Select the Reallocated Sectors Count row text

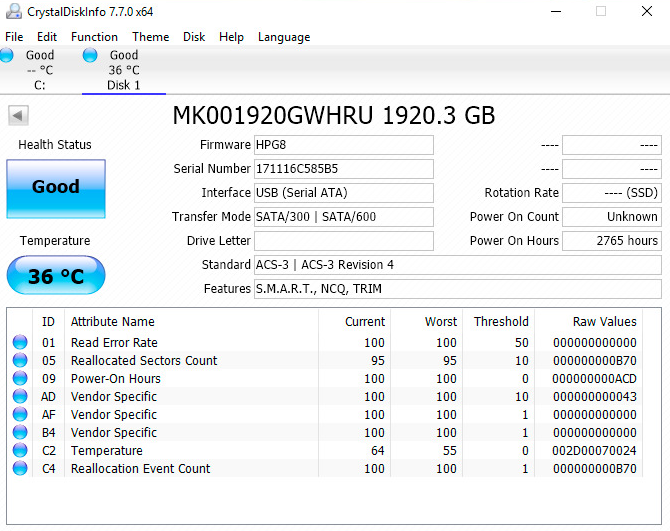click(144, 361)
